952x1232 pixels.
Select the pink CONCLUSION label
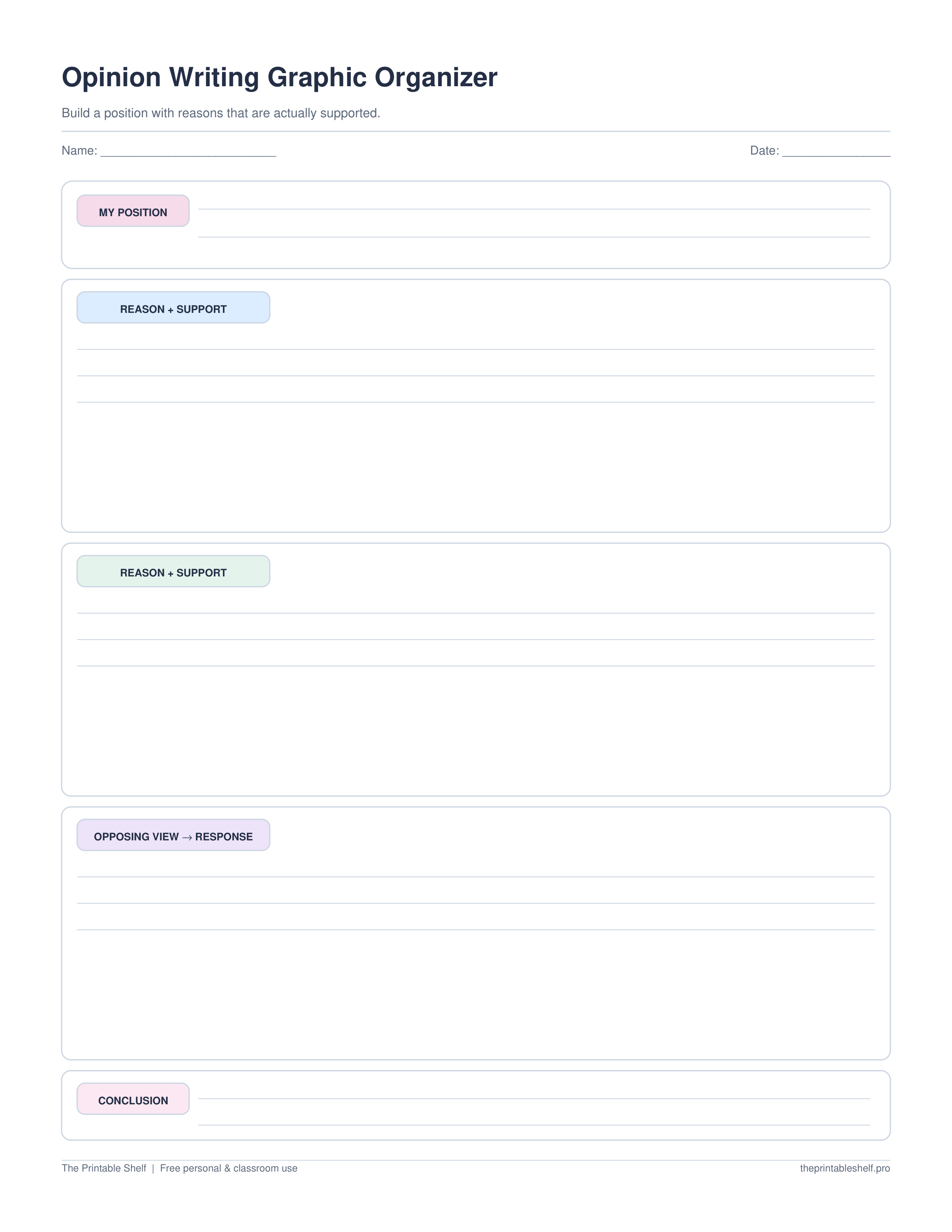click(133, 1099)
